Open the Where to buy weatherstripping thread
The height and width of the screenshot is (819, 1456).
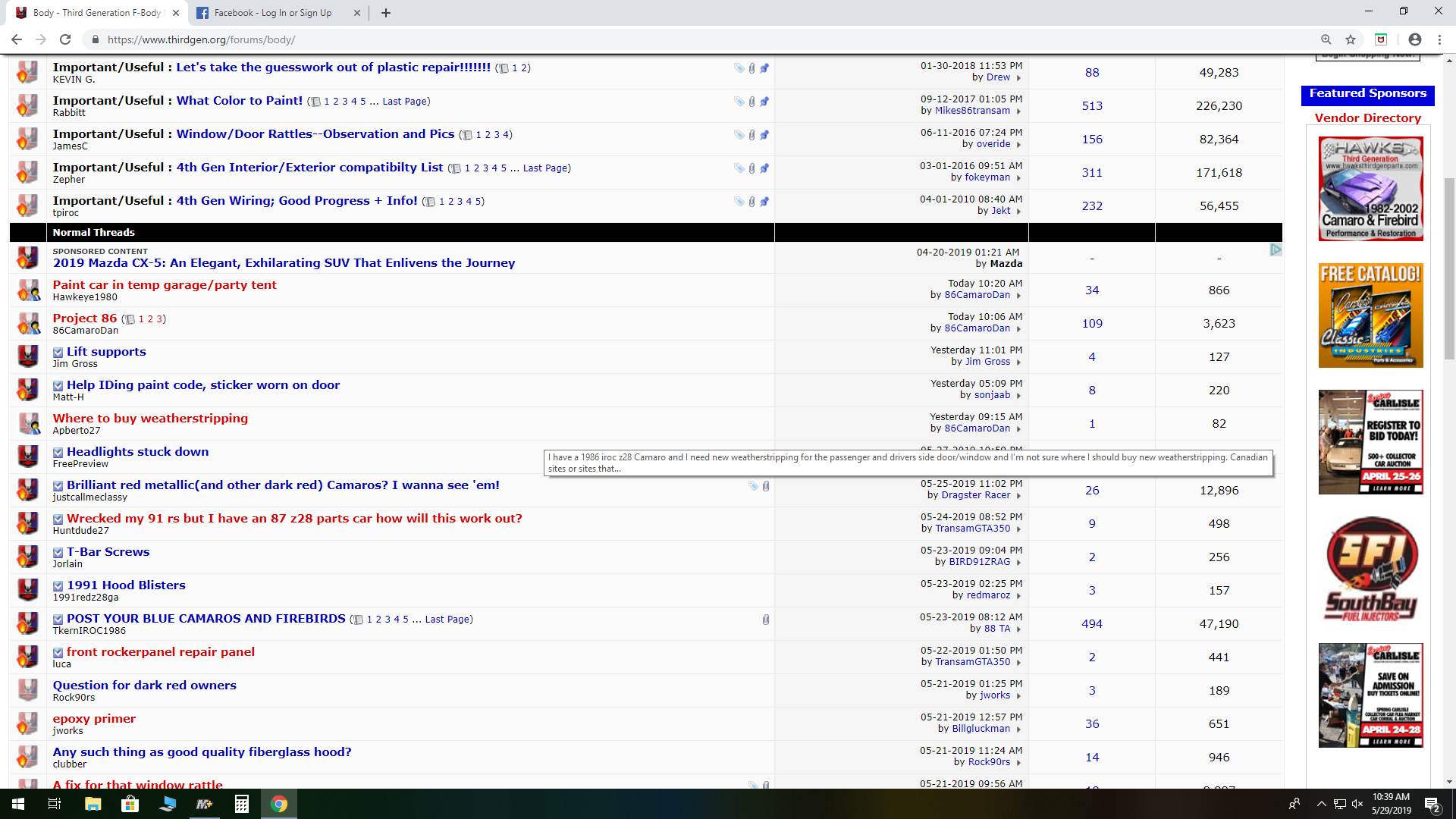150,419
